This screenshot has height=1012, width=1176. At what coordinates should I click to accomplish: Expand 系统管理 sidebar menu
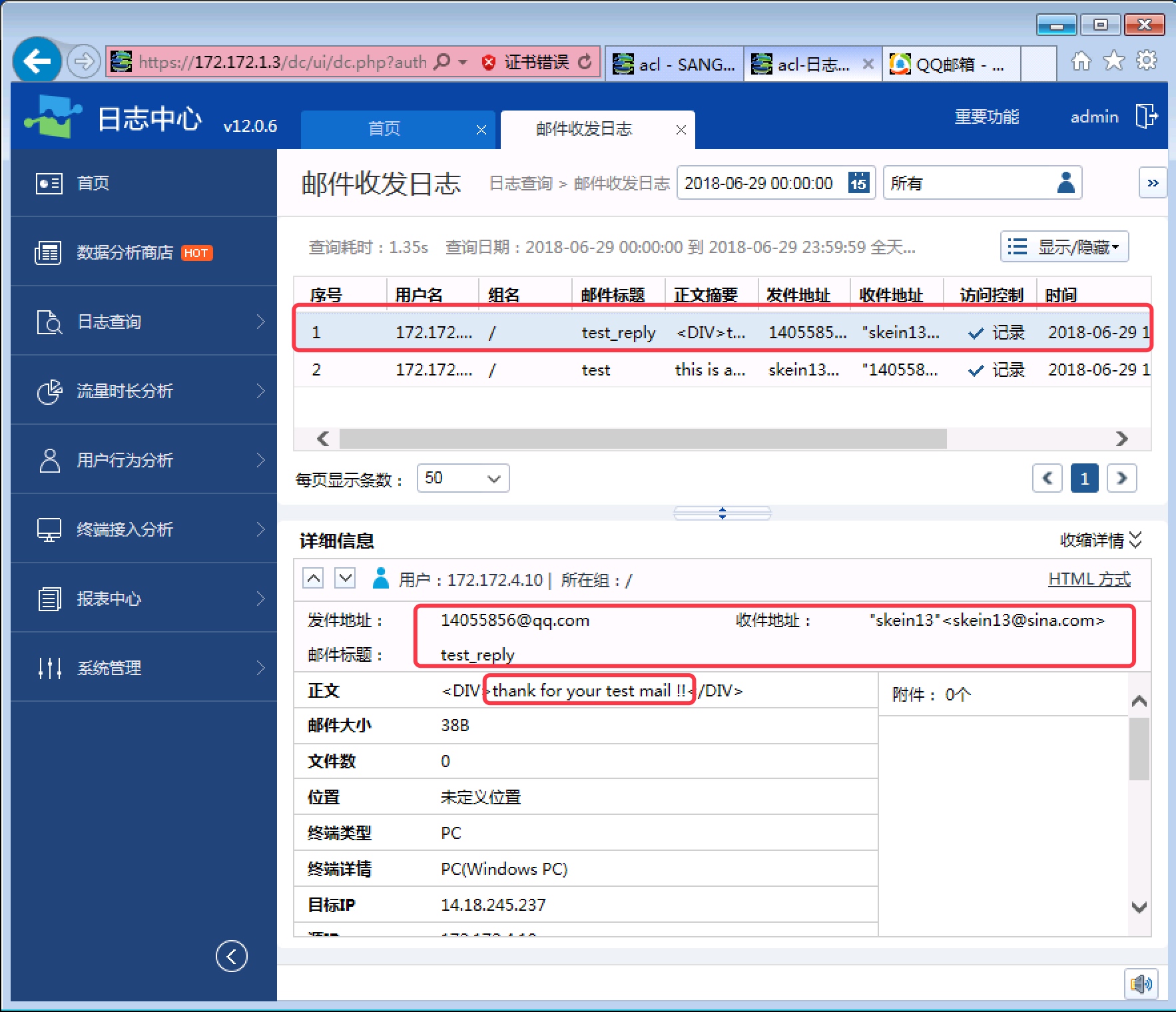pyautogui.click(x=144, y=668)
